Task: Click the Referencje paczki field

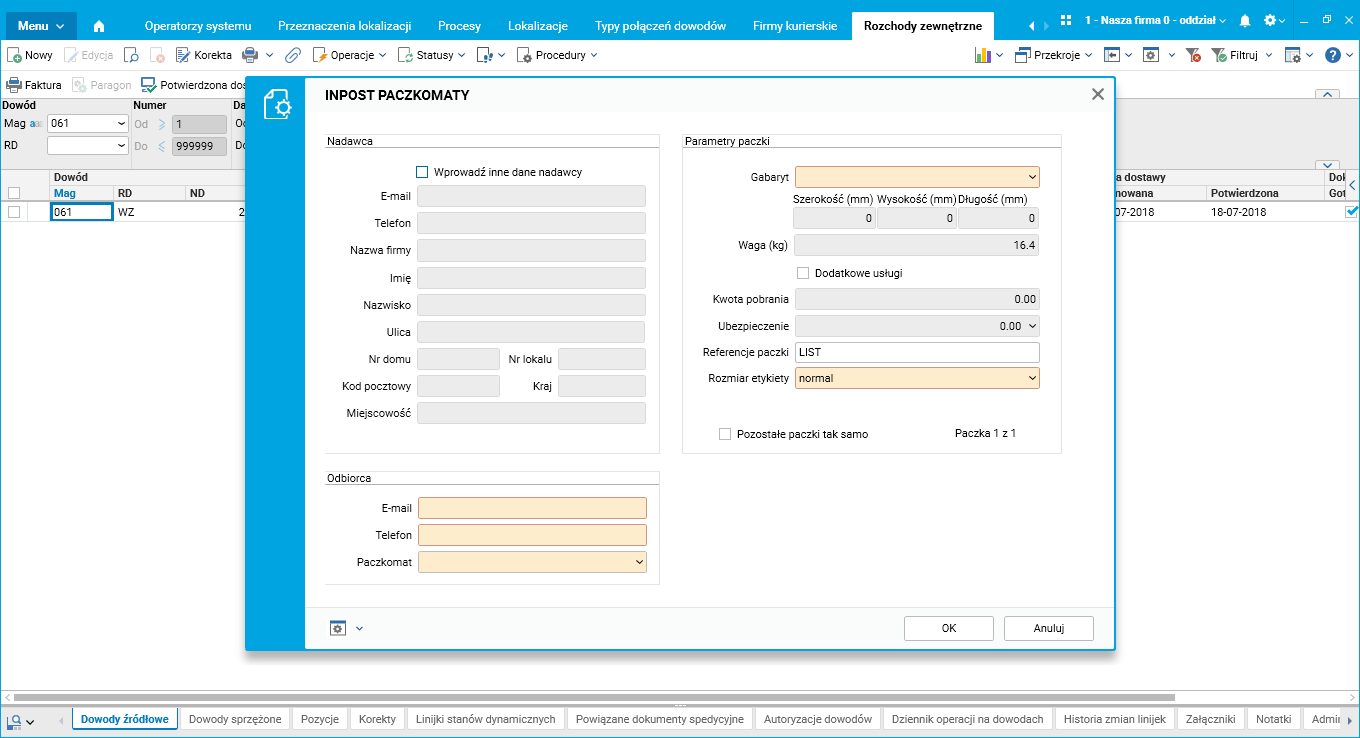Action: click(x=918, y=352)
